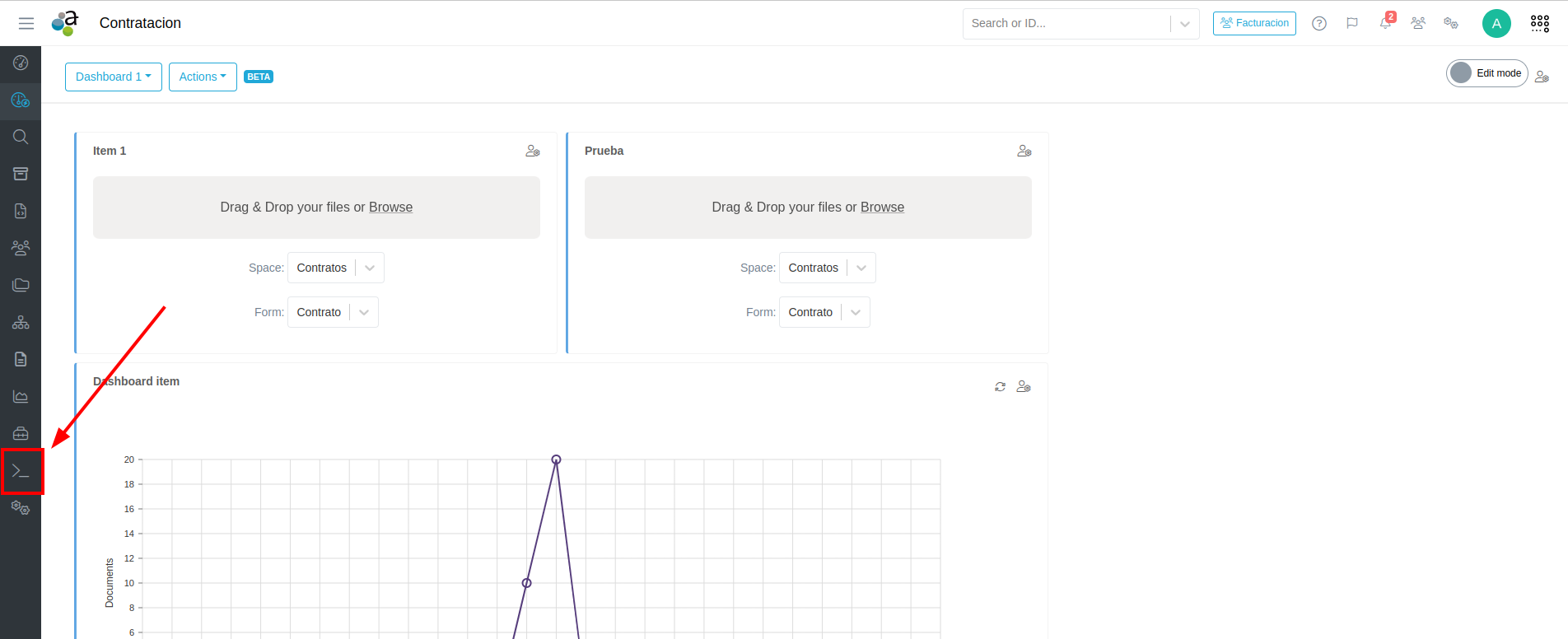The width and height of the screenshot is (1568, 639).
Task: Click Browse link in Prueba panel
Action: [x=882, y=208]
